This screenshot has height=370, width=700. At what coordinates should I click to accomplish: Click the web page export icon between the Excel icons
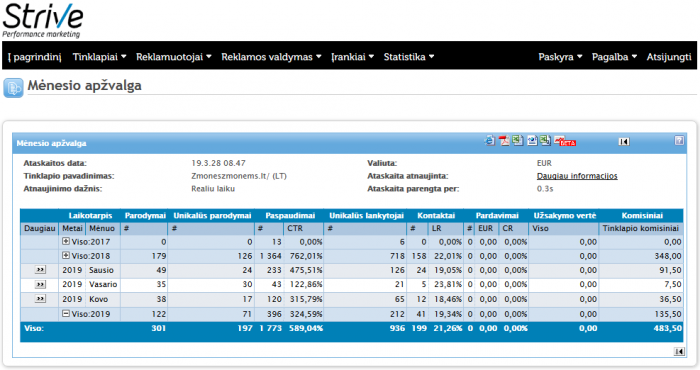coord(532,141)
